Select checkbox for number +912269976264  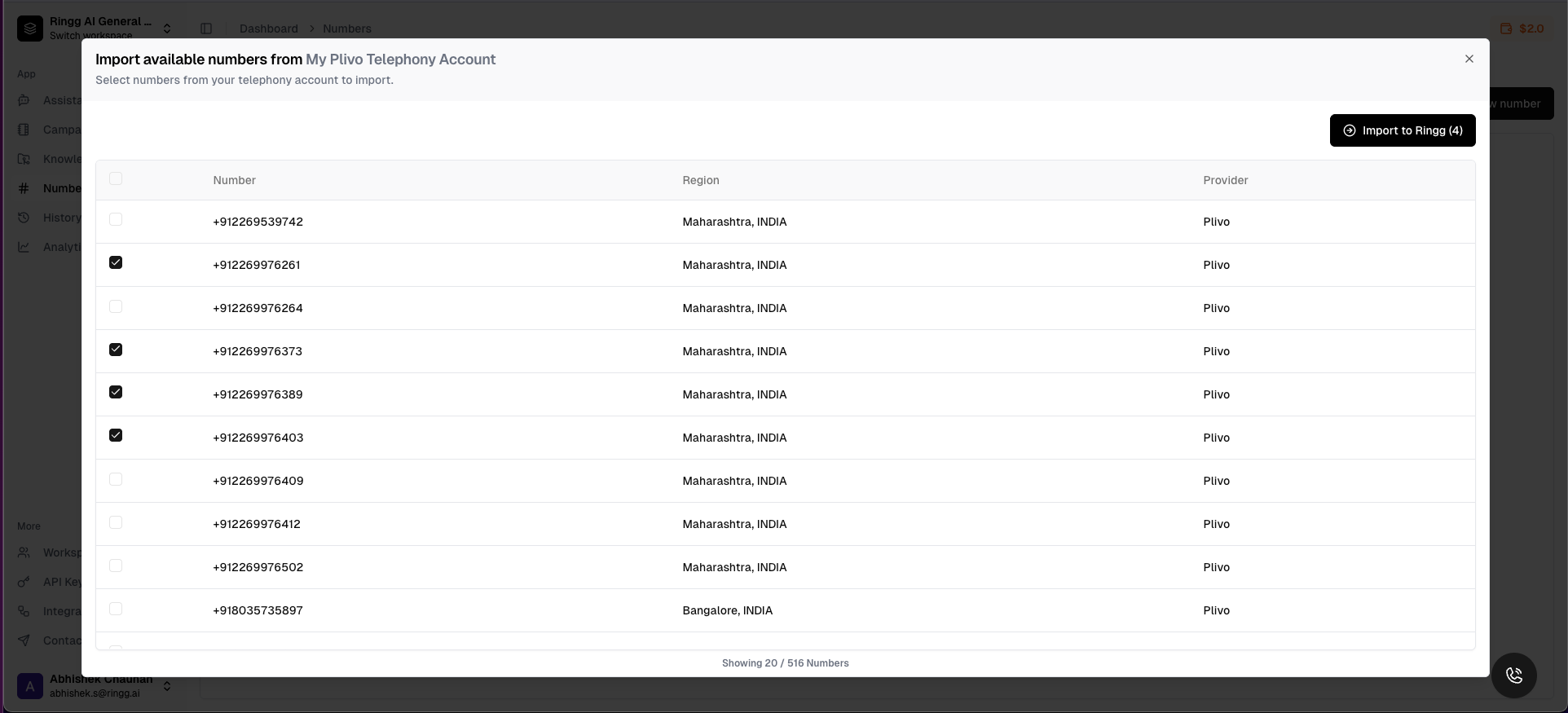(116, 306)
